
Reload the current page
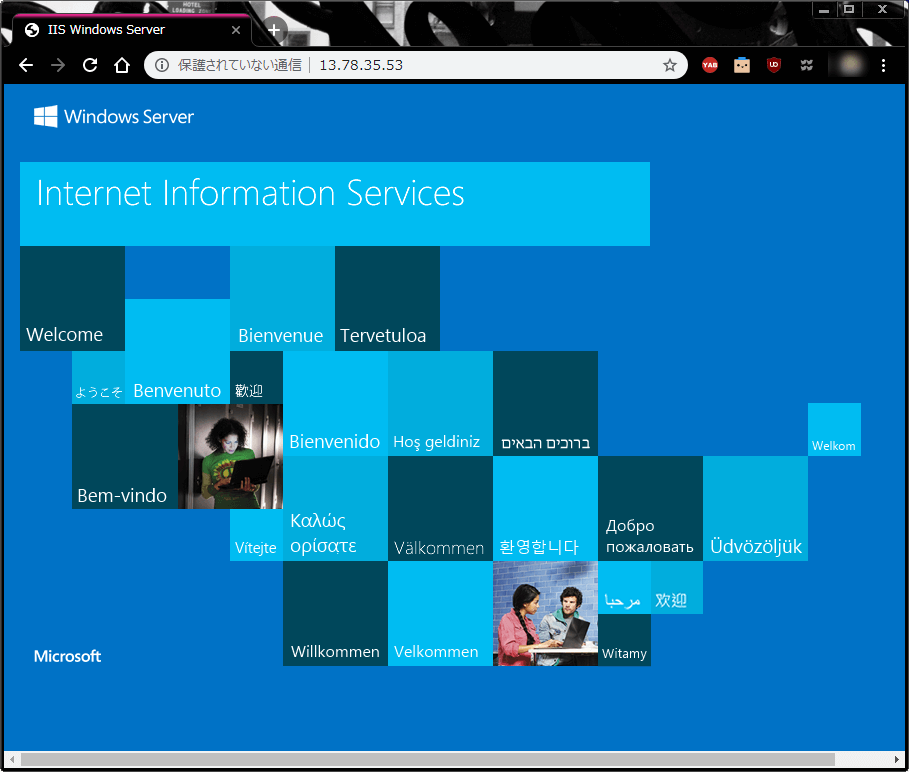click(x=90, y=65)
